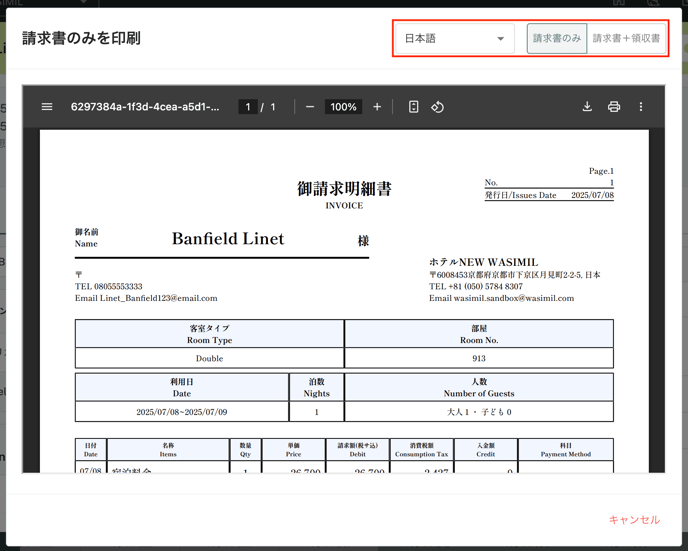Click the 御請求明細書 invoice title
This screenshot has height=551, width=688.
coord(344,189)
